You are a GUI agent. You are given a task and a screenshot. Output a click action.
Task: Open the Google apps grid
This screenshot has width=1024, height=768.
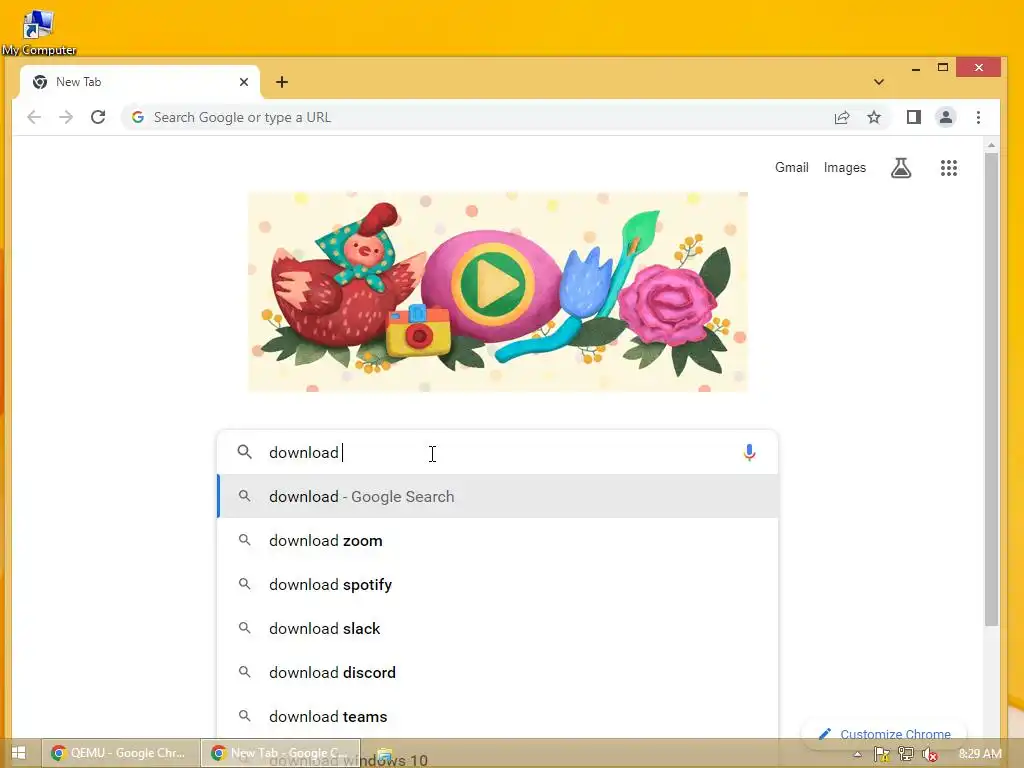949,168
